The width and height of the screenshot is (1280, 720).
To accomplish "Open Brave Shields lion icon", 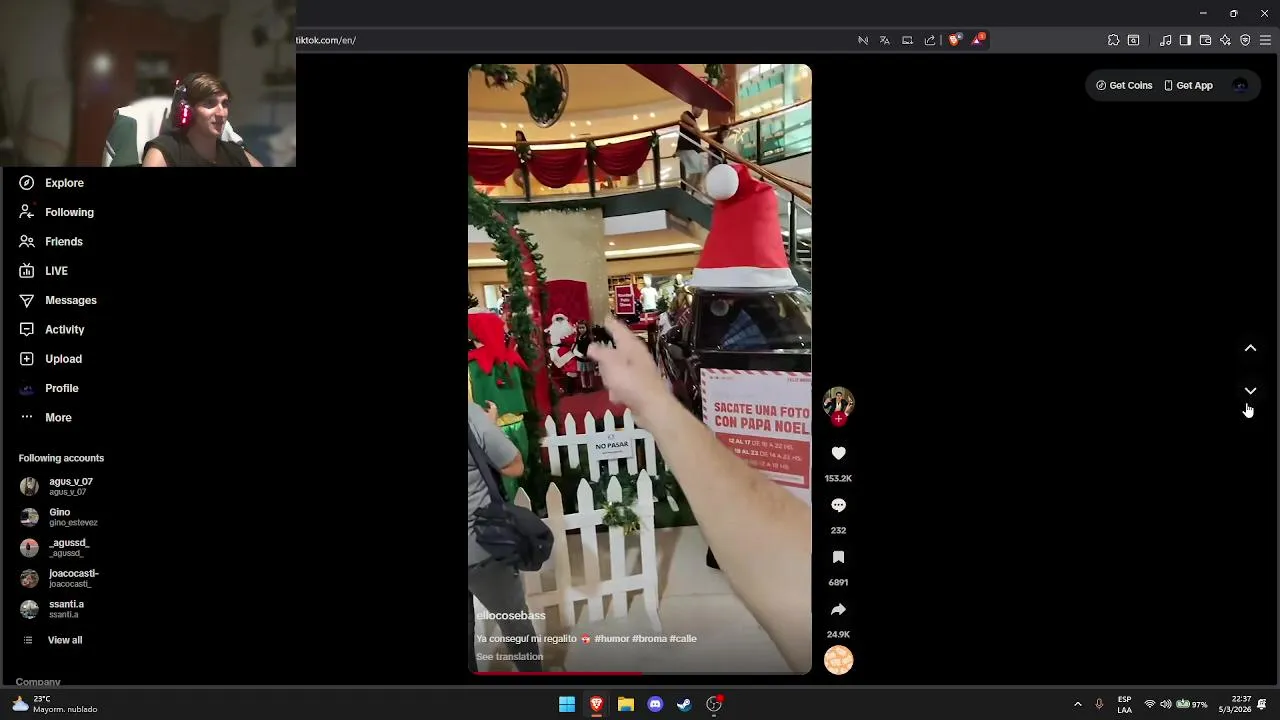I will click(954, 40).
